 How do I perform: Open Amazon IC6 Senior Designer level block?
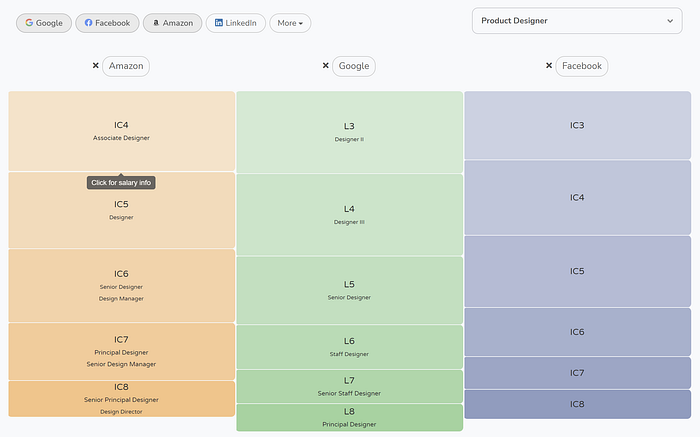(121, 286)
